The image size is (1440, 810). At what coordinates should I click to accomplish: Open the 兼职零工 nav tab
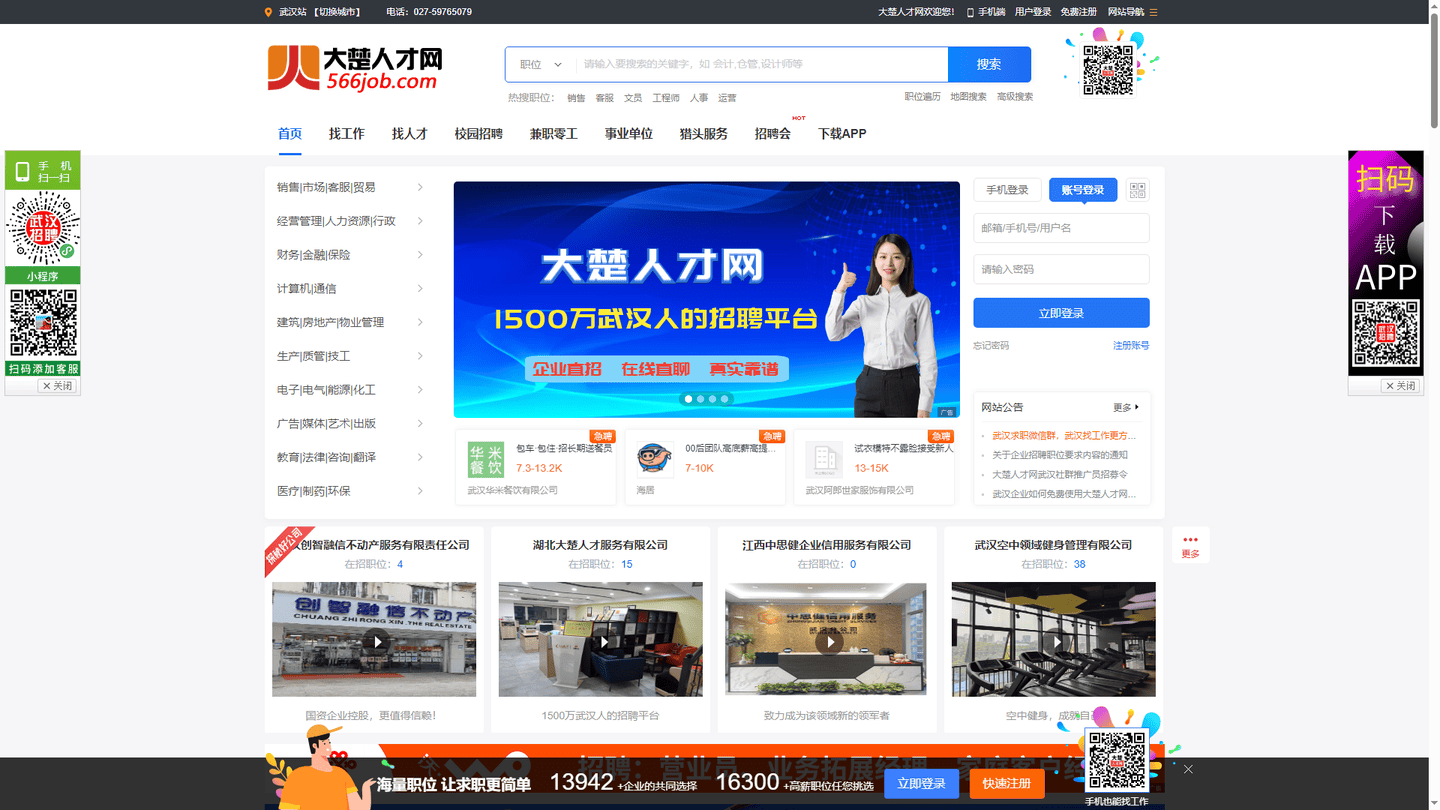click(554, 133)
